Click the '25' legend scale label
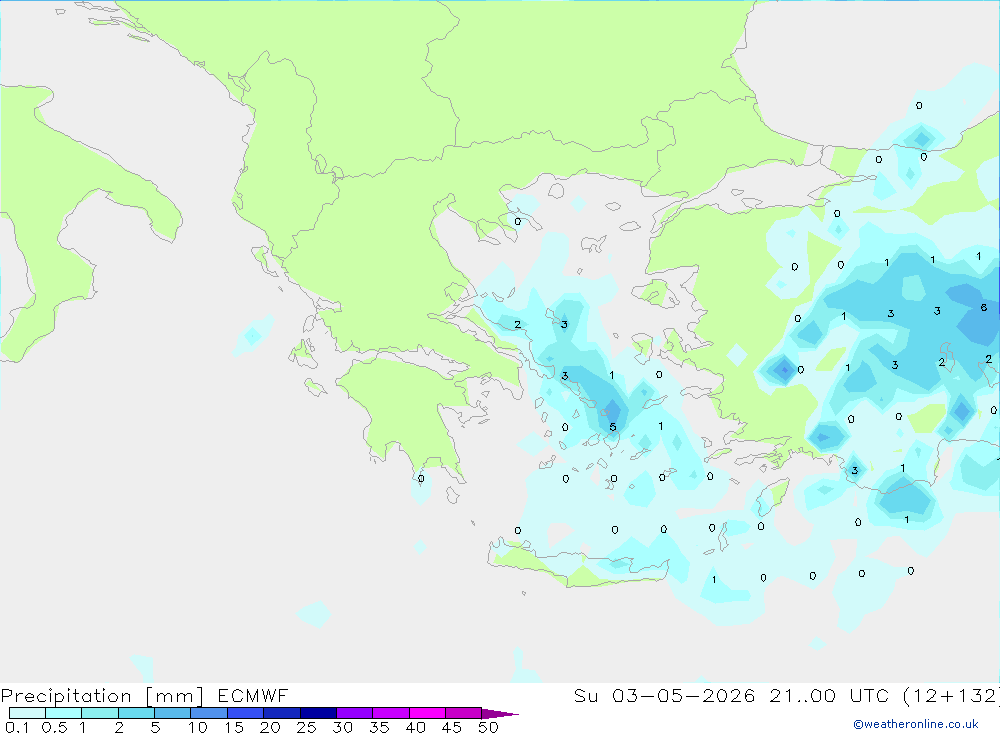The height and width of the screenshot is (733, 1000). coord(307,727)
